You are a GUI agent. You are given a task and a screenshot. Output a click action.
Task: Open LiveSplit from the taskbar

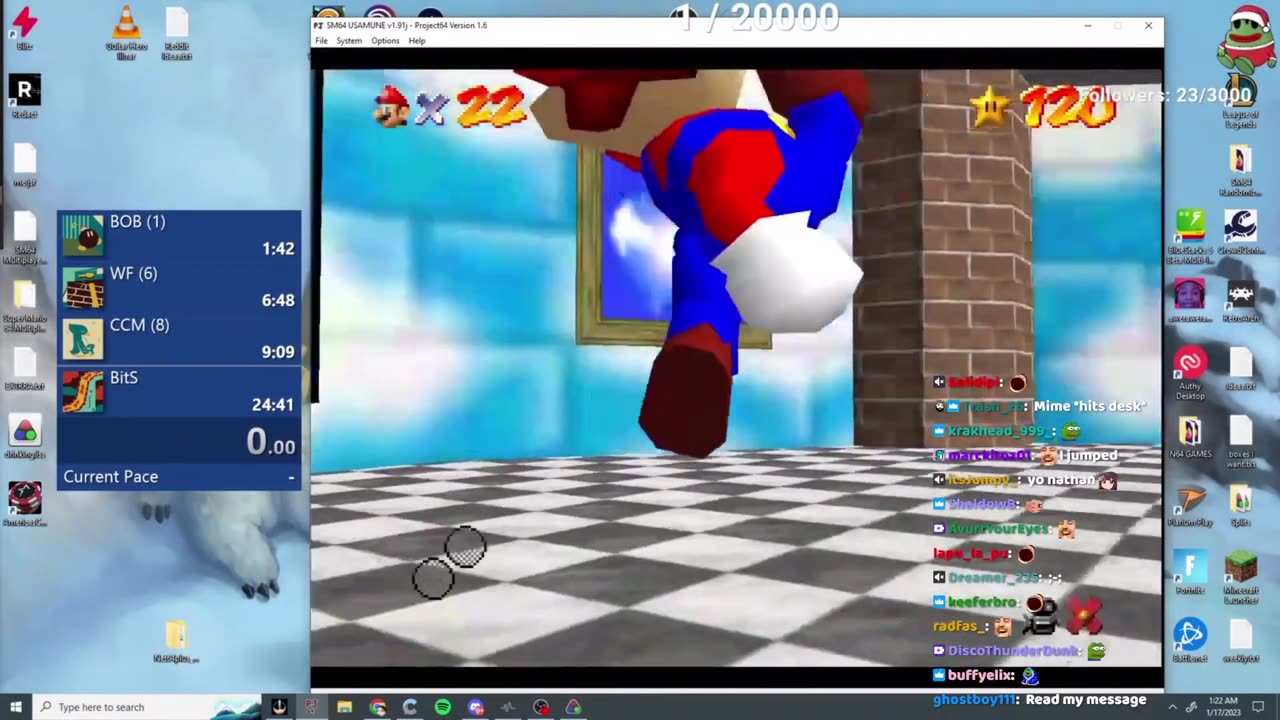pos(279,707)
